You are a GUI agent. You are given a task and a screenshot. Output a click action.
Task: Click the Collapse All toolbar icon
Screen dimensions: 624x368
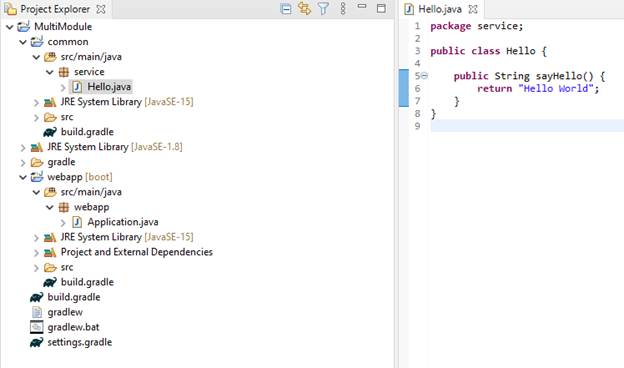pyautogui.click(x=286, y=9)
